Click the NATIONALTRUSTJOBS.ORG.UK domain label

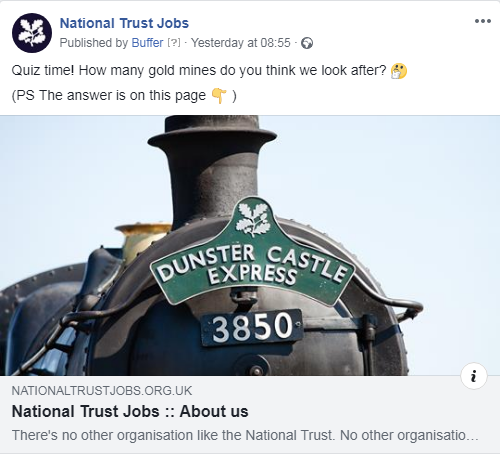[x=102, y=391]
